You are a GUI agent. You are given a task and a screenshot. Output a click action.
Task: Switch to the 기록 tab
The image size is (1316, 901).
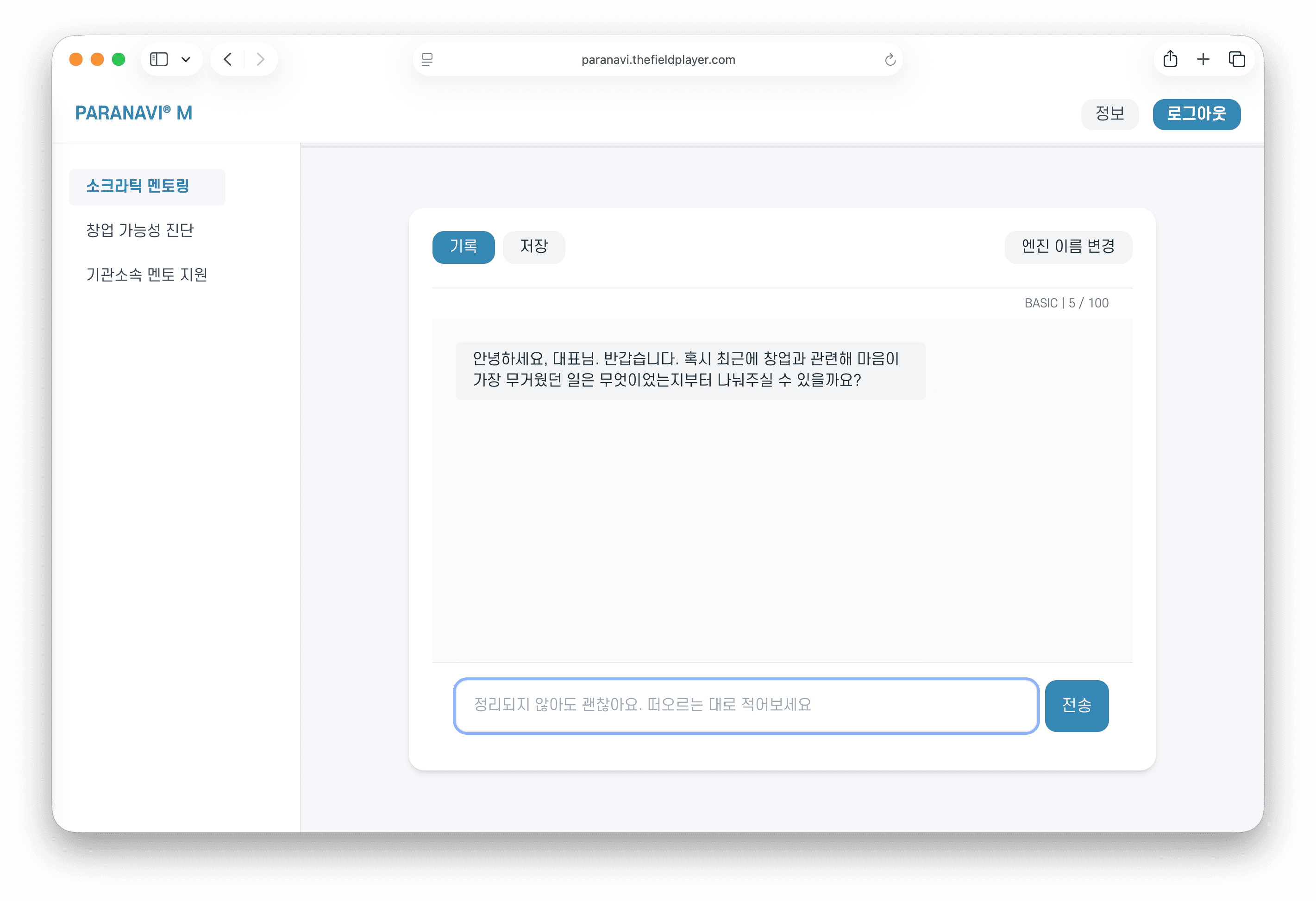point(463,247)
